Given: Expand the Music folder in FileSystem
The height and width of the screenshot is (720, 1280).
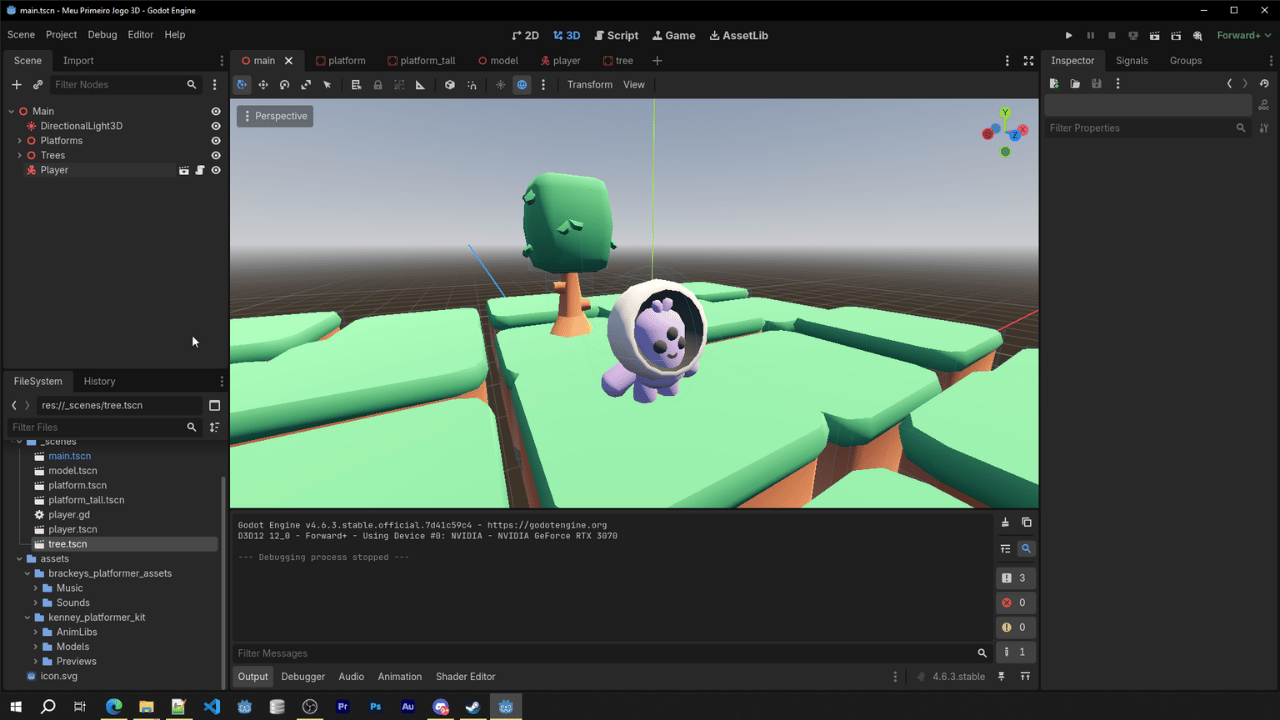Looking at the screenshot, I should coord(35,588).
